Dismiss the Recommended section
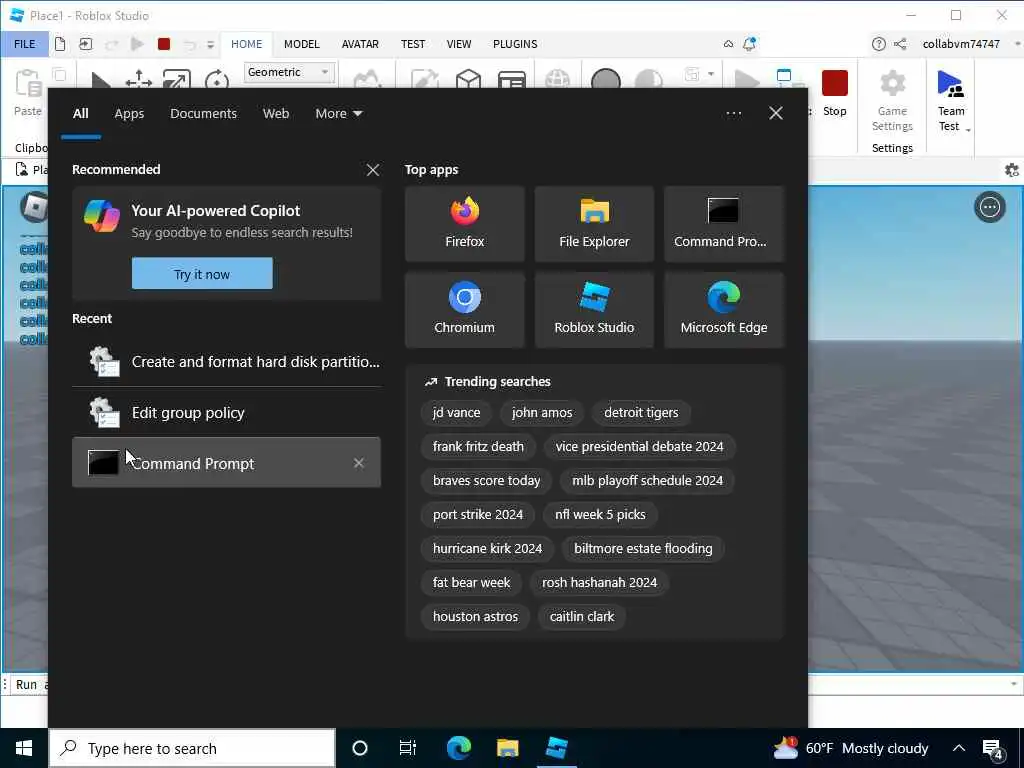This screenshot has height=768, width=1024. (373, 170)
